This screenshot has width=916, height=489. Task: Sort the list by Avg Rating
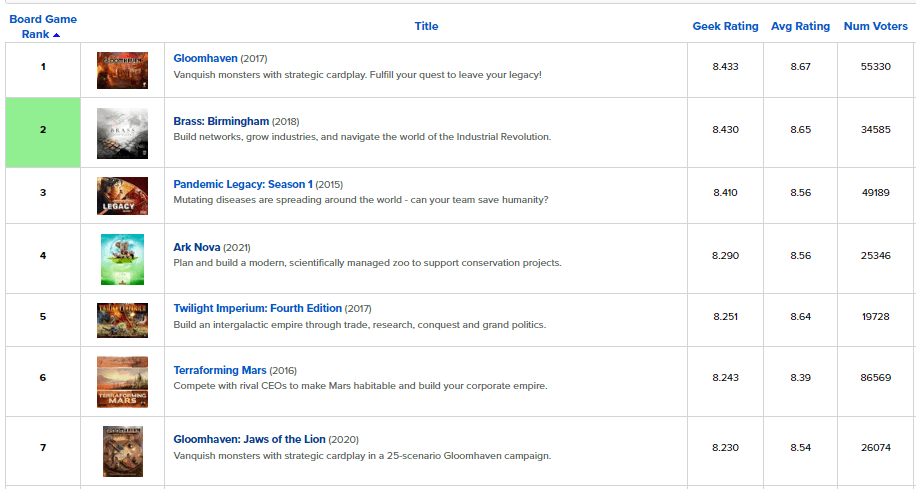[800, 26]
